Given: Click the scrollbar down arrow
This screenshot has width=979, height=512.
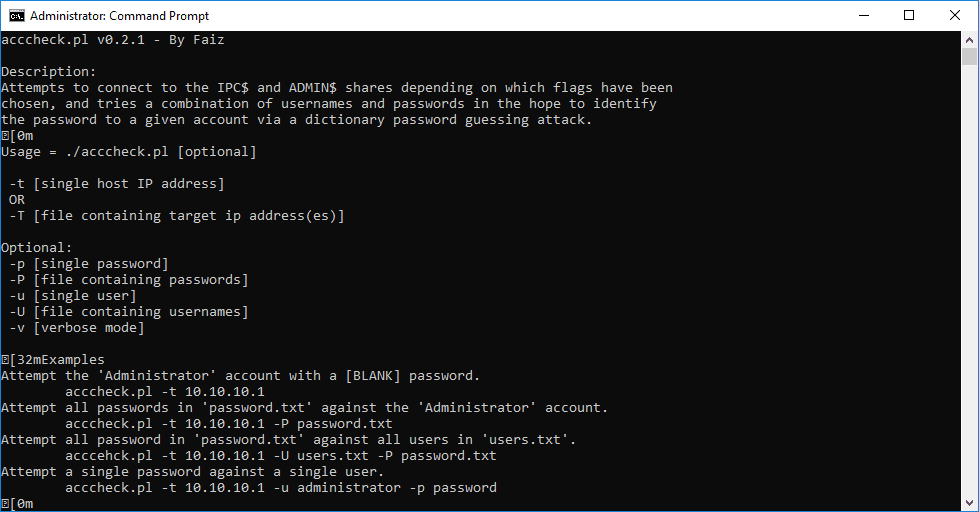Looking at the screenshot, I should coord(970,504).
